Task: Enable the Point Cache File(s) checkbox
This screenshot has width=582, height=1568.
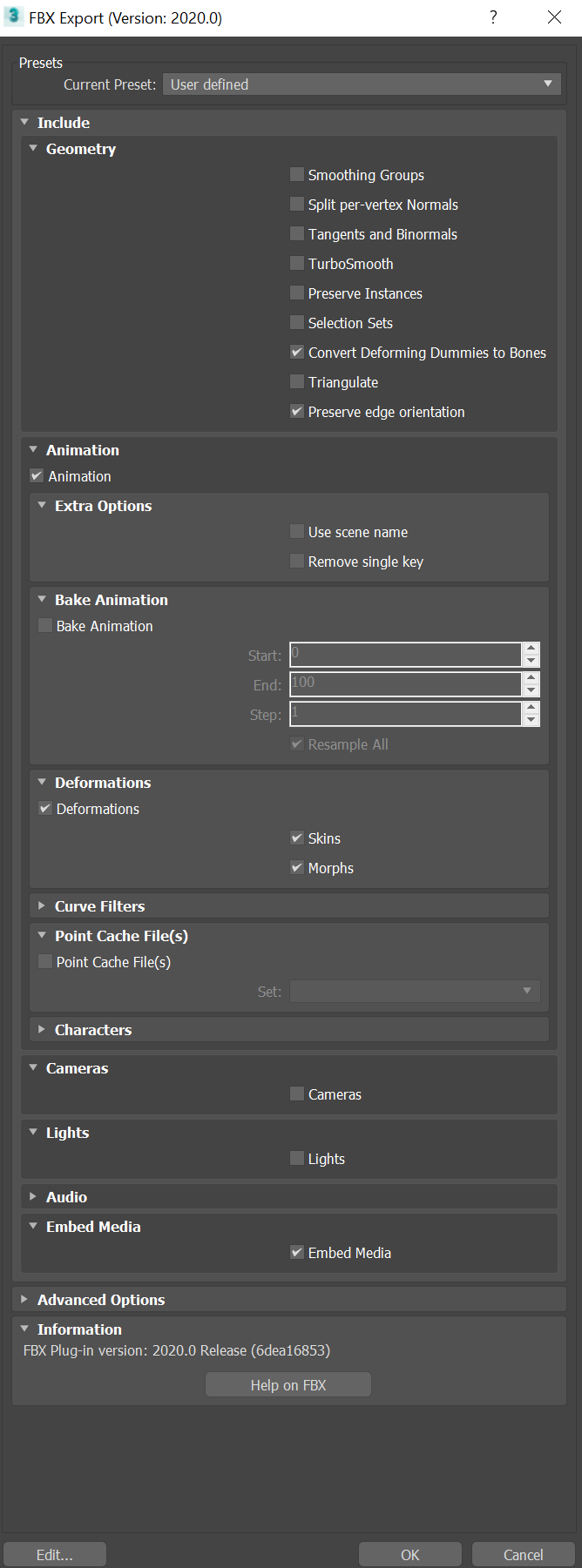Action: point(45,962)
